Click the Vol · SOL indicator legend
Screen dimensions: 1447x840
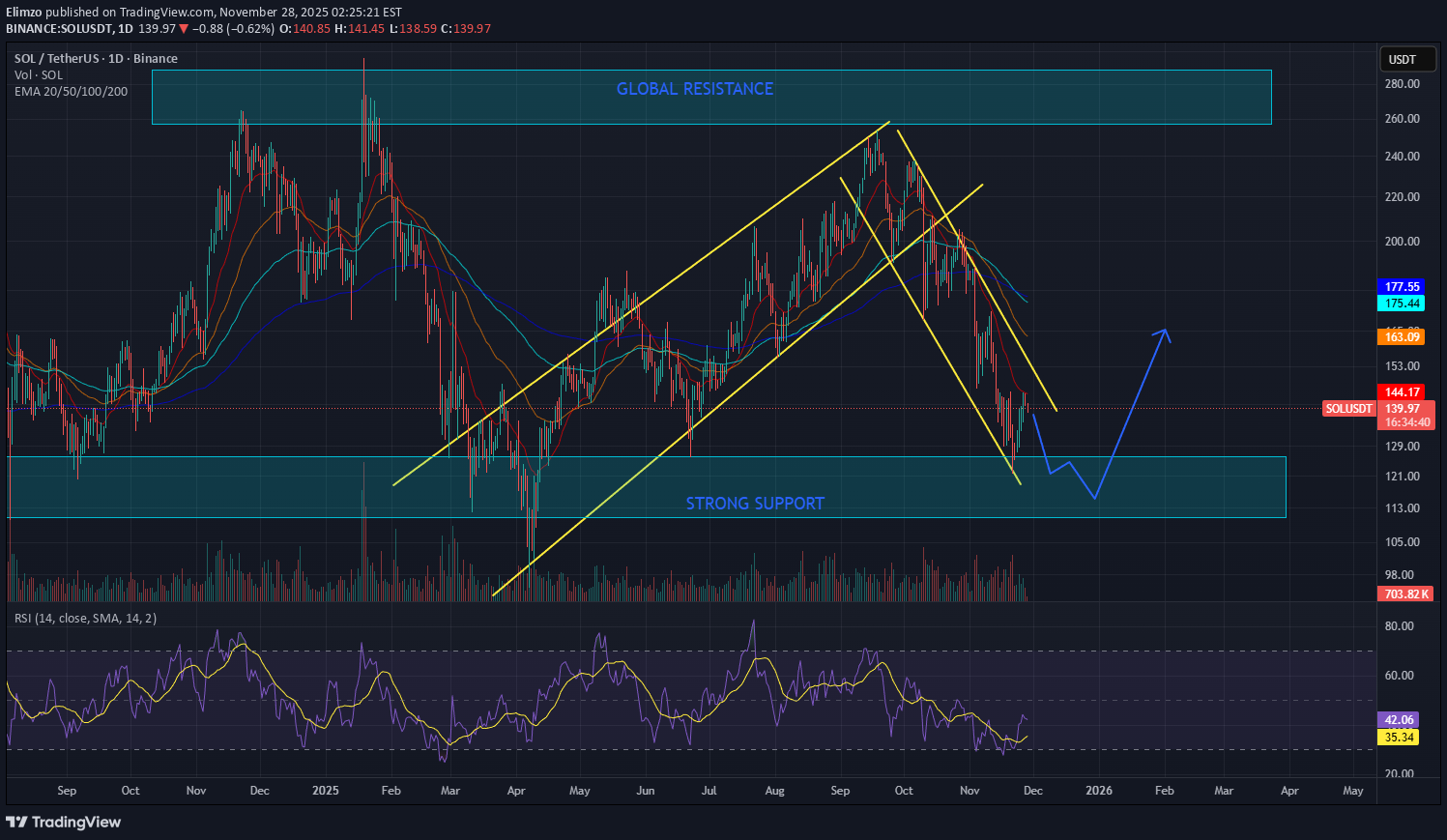click(x=39, y=75)
